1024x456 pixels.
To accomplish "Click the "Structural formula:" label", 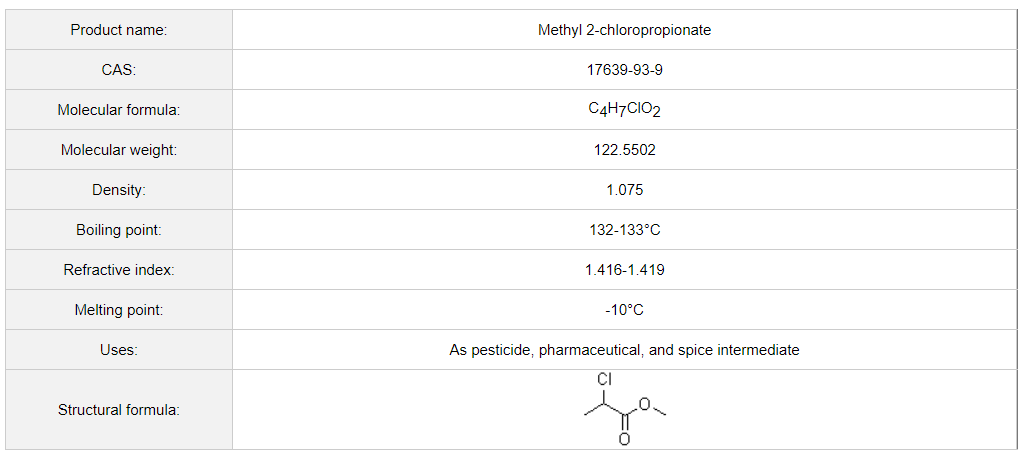I will 119,410.
